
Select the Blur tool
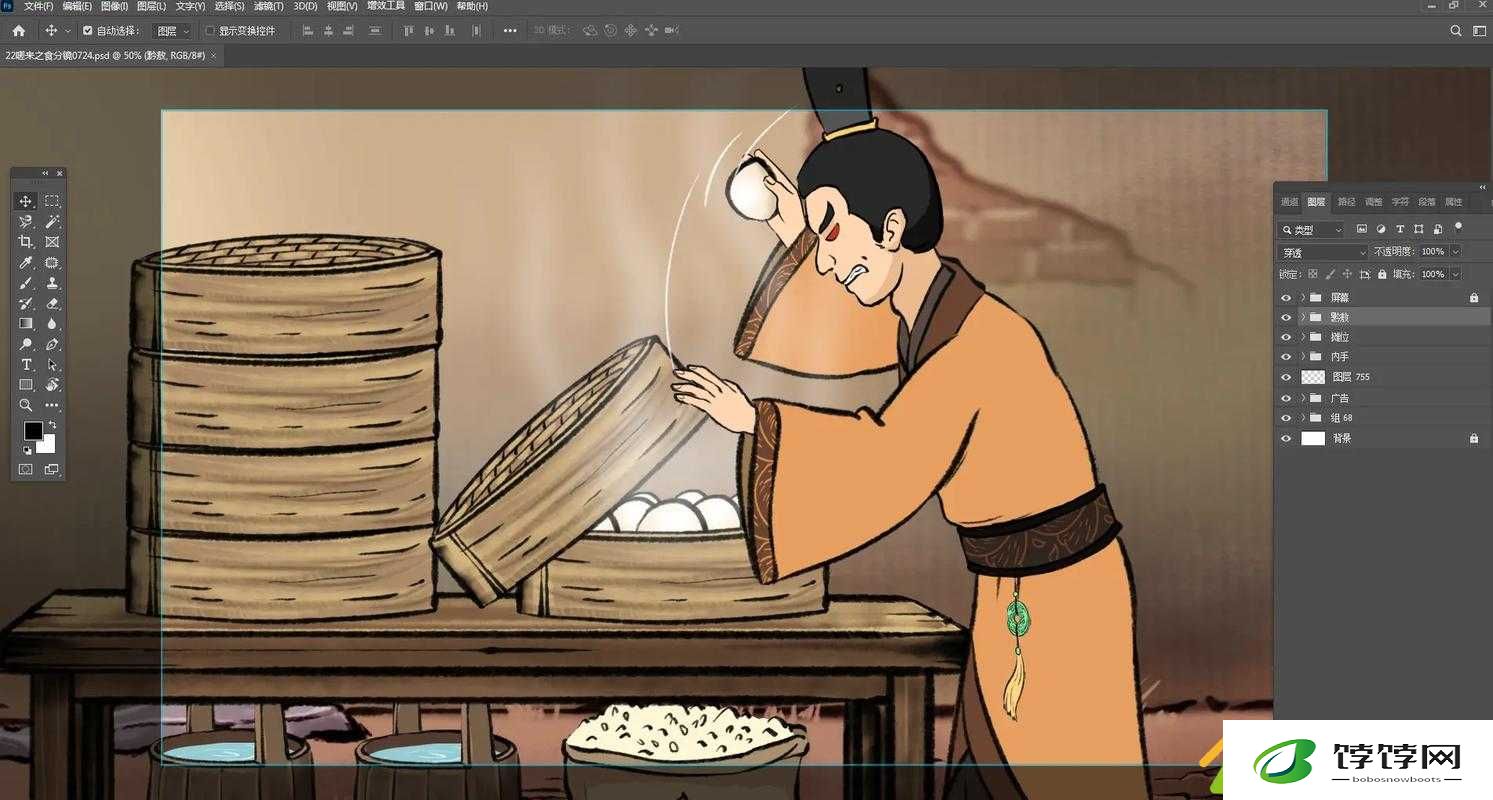pyautogui.click(x=52, y=323)
